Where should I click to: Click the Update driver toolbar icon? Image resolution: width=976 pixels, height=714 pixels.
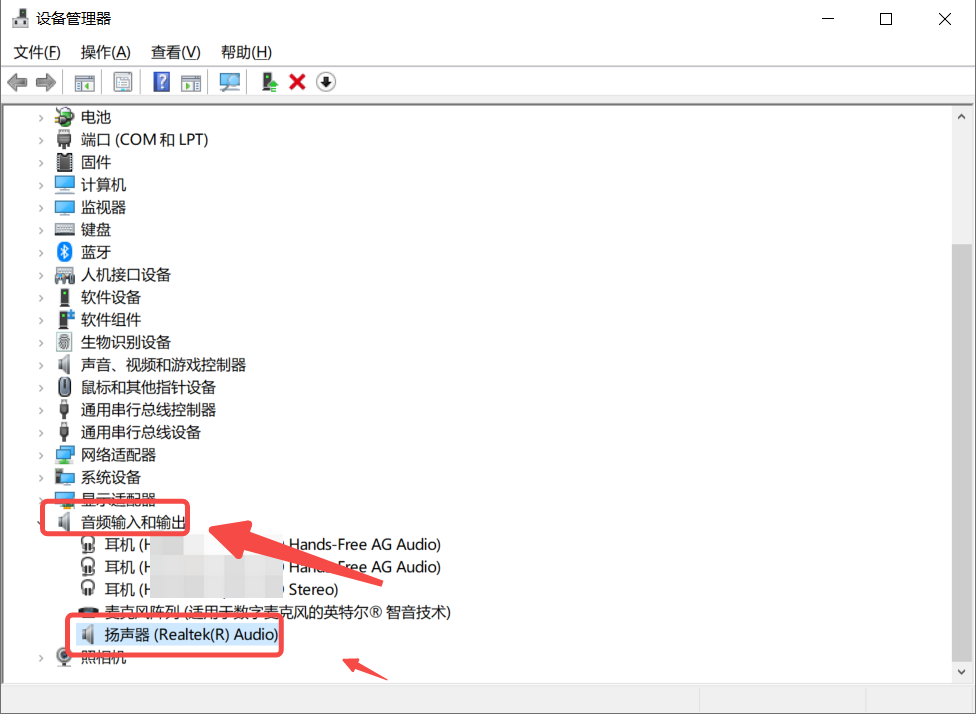click(268, 82)
